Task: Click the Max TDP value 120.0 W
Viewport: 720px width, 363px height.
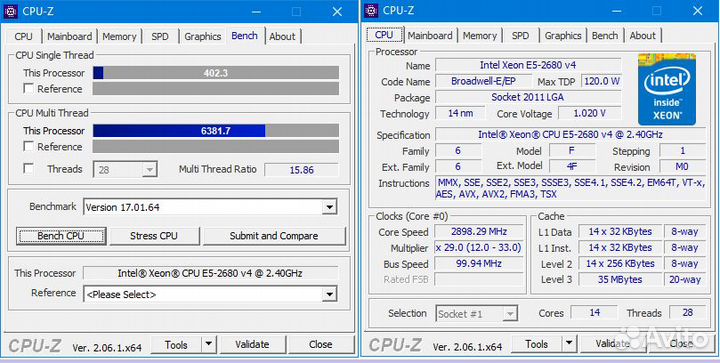Action: pos(601,81)
